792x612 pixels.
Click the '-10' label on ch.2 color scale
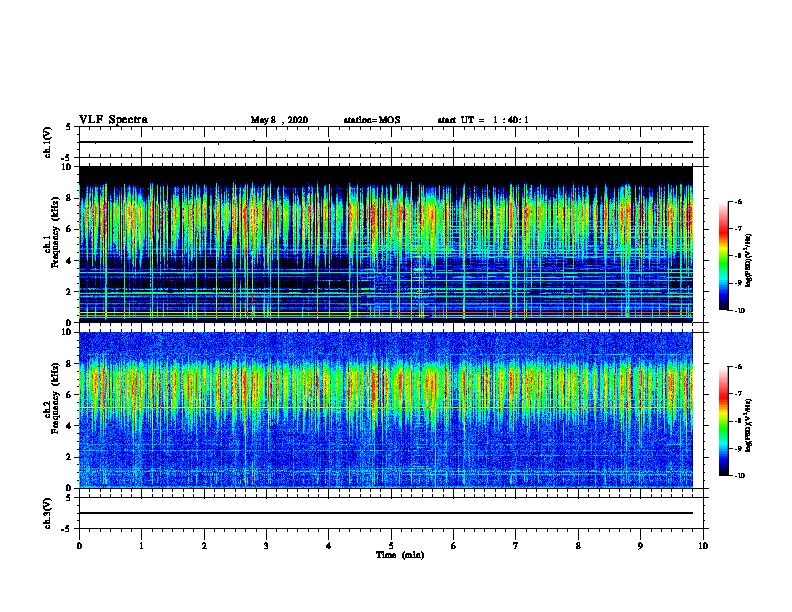[740, 476]
